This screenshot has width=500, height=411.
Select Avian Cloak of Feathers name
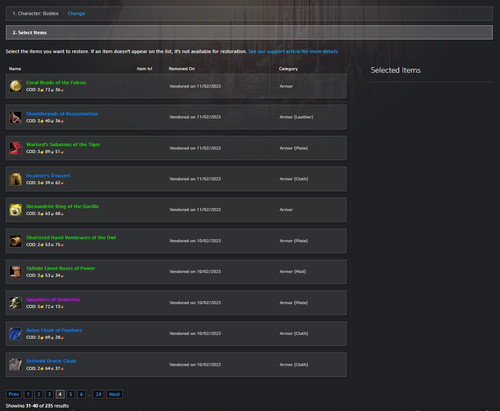54,330
